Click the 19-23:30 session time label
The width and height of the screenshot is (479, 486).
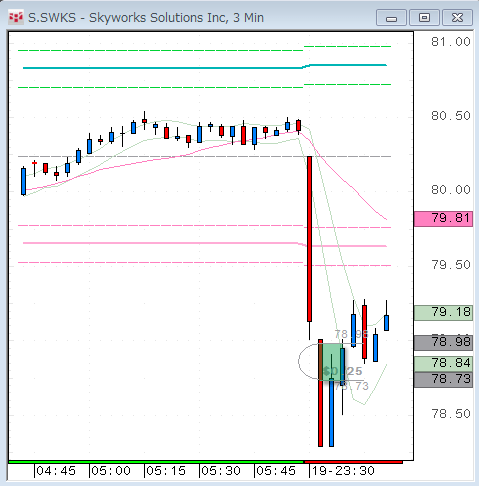click(343, 471)
